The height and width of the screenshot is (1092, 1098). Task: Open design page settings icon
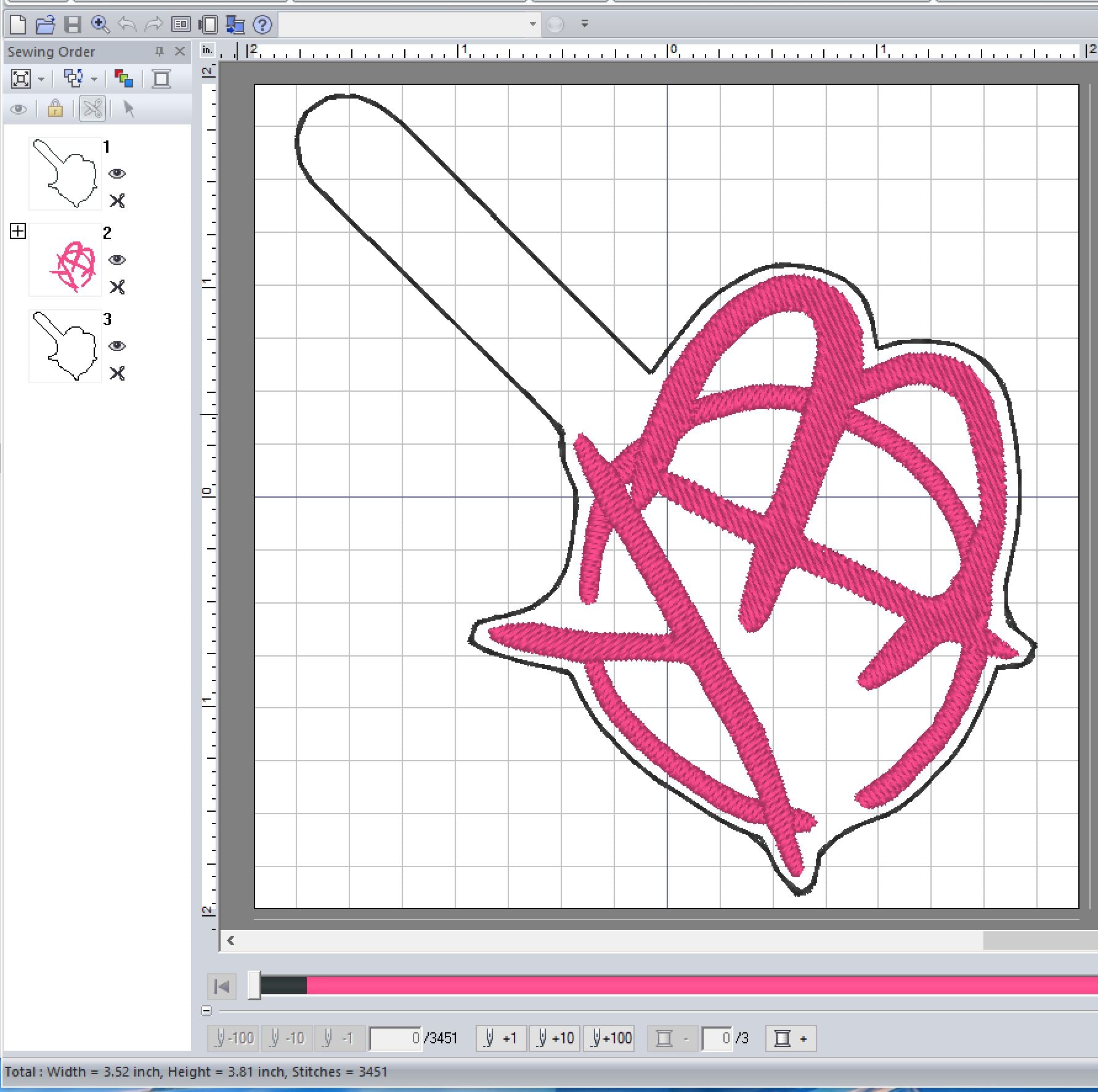(x=208, y=25)
